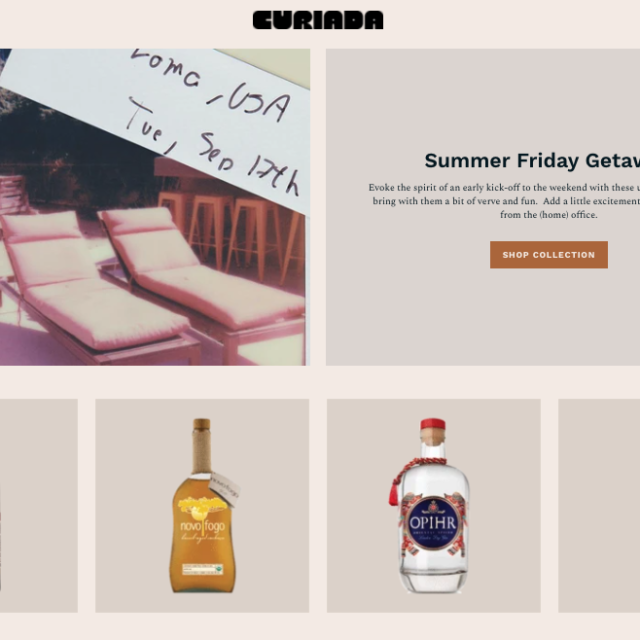Click the organic certification label on the Novo Fogo bottle
This screenshot has height=640, width=640.
(x=203, y=569)
